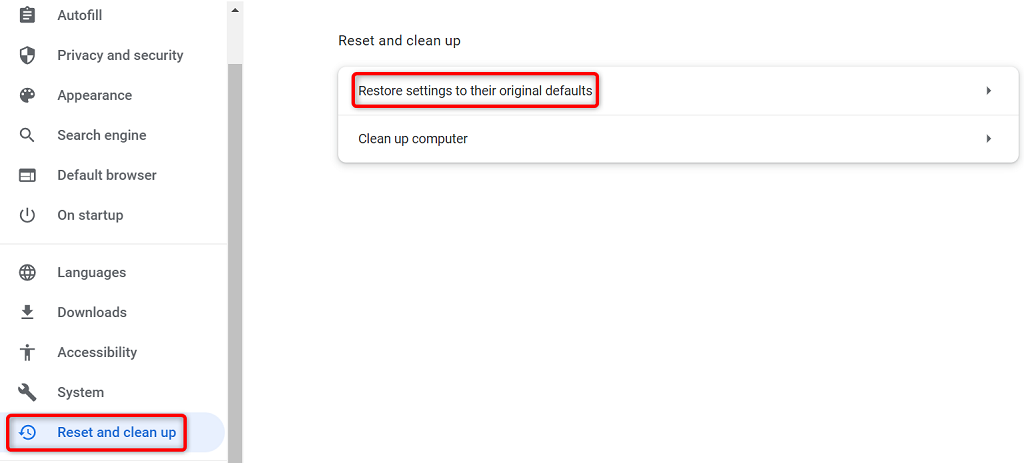
Task: Click the Reset and clean up history icon
Action: coord(27,432)
